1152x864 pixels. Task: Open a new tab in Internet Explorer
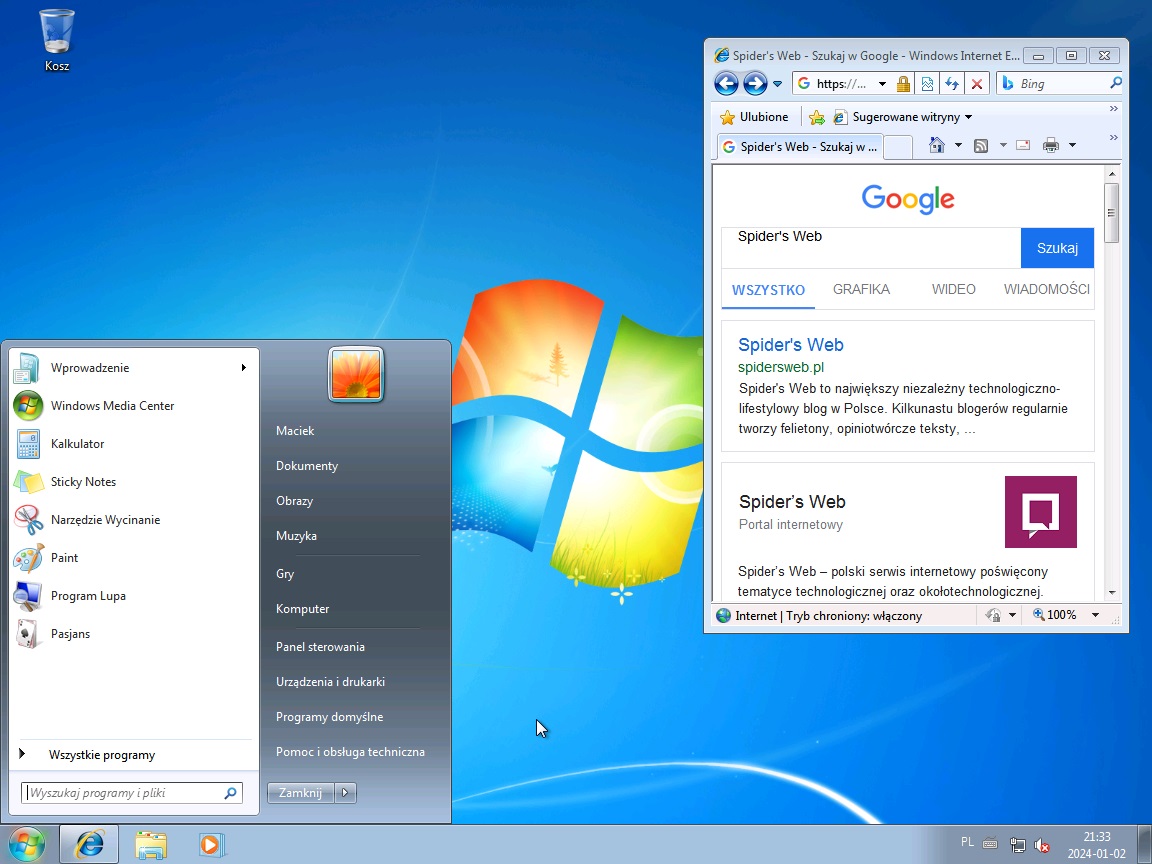click(x=897, y=147)
